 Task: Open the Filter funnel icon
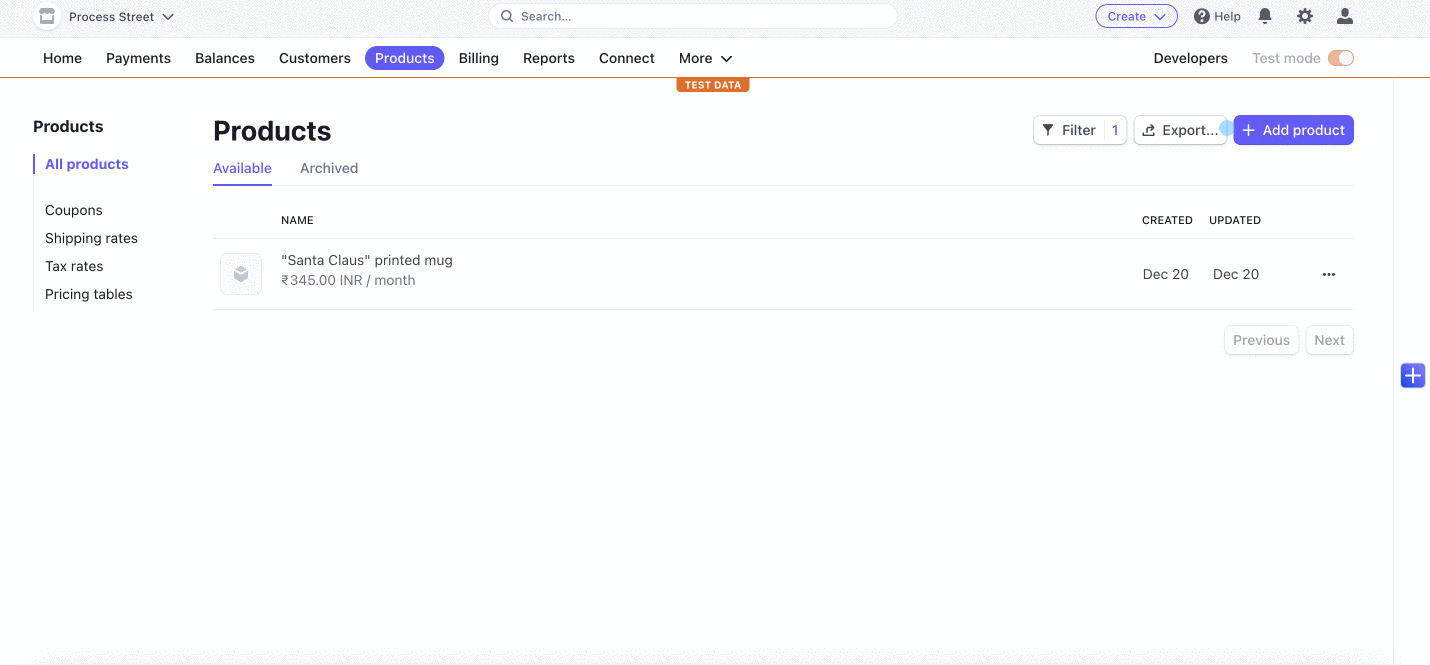1048,130
